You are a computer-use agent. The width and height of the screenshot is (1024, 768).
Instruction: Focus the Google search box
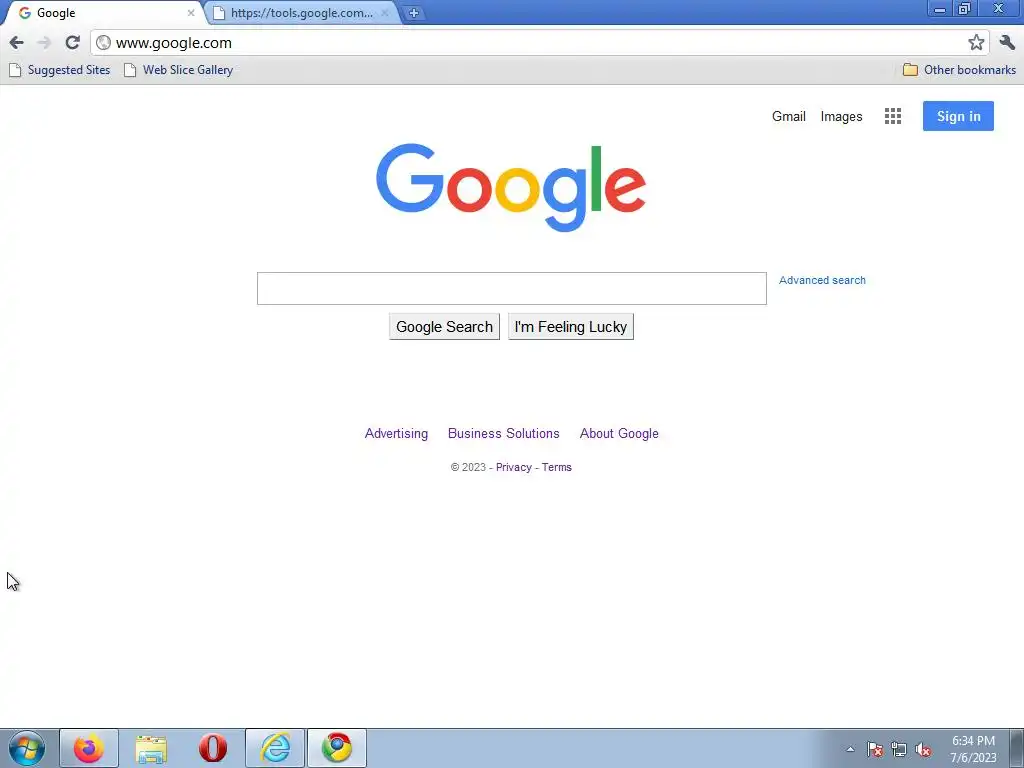point(511,289)
